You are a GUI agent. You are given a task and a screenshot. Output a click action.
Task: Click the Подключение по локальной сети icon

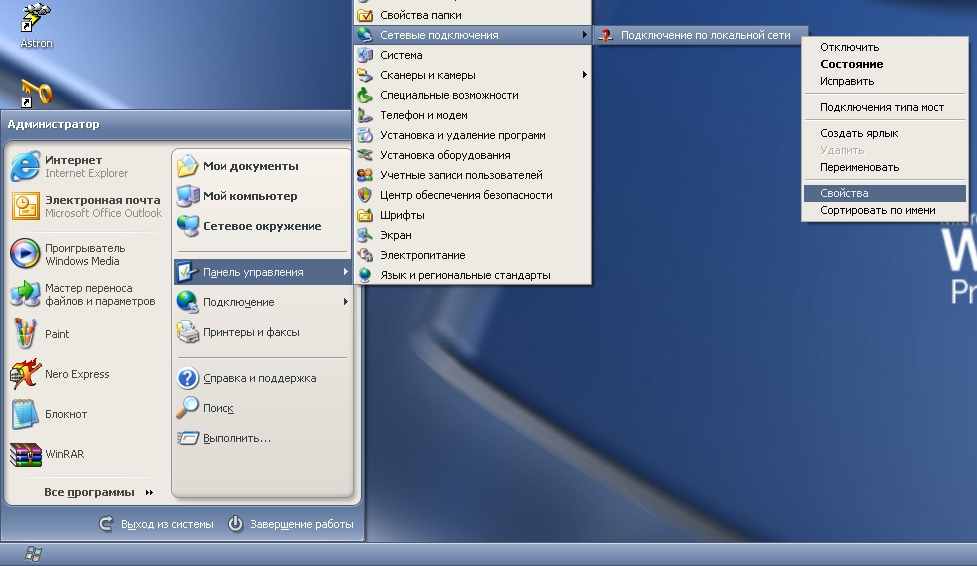[606, 36]
